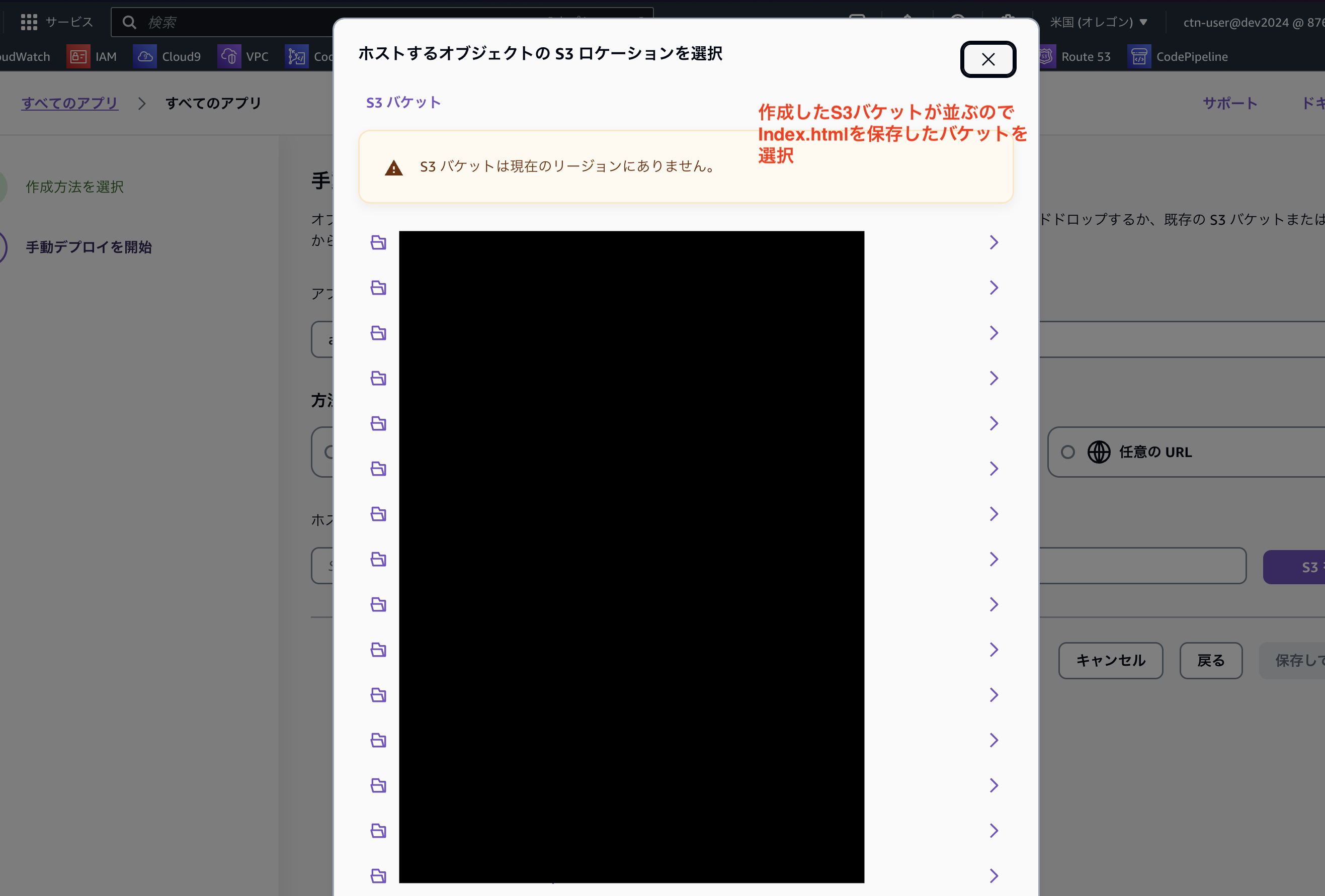Select the first S3 bucket folder icon
Screen dimensions: 1325x896
[378, 242]
